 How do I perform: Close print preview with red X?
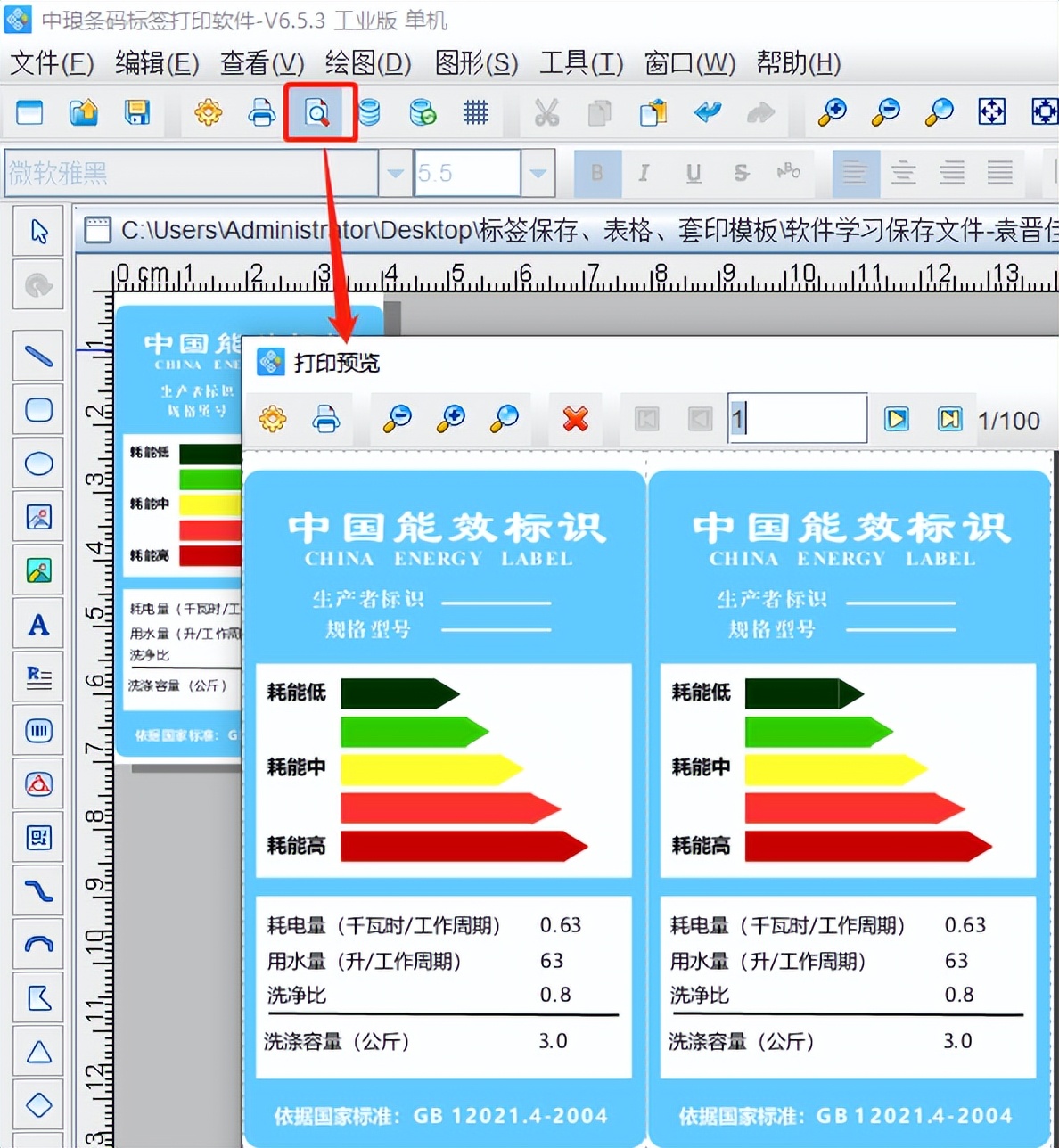pyautogui.click(x=576, y=418)
